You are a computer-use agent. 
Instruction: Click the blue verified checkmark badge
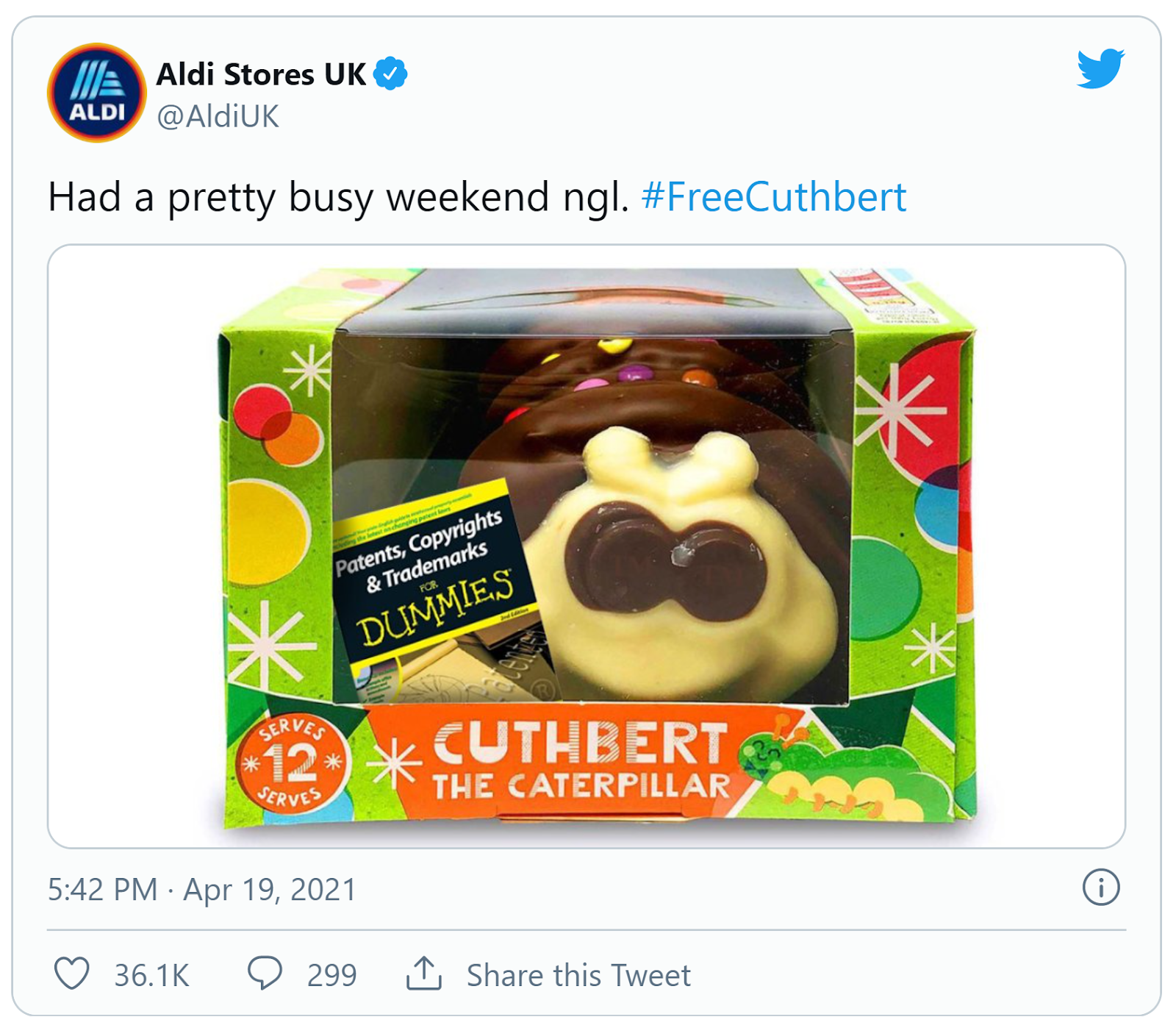(x=390, y=74)
